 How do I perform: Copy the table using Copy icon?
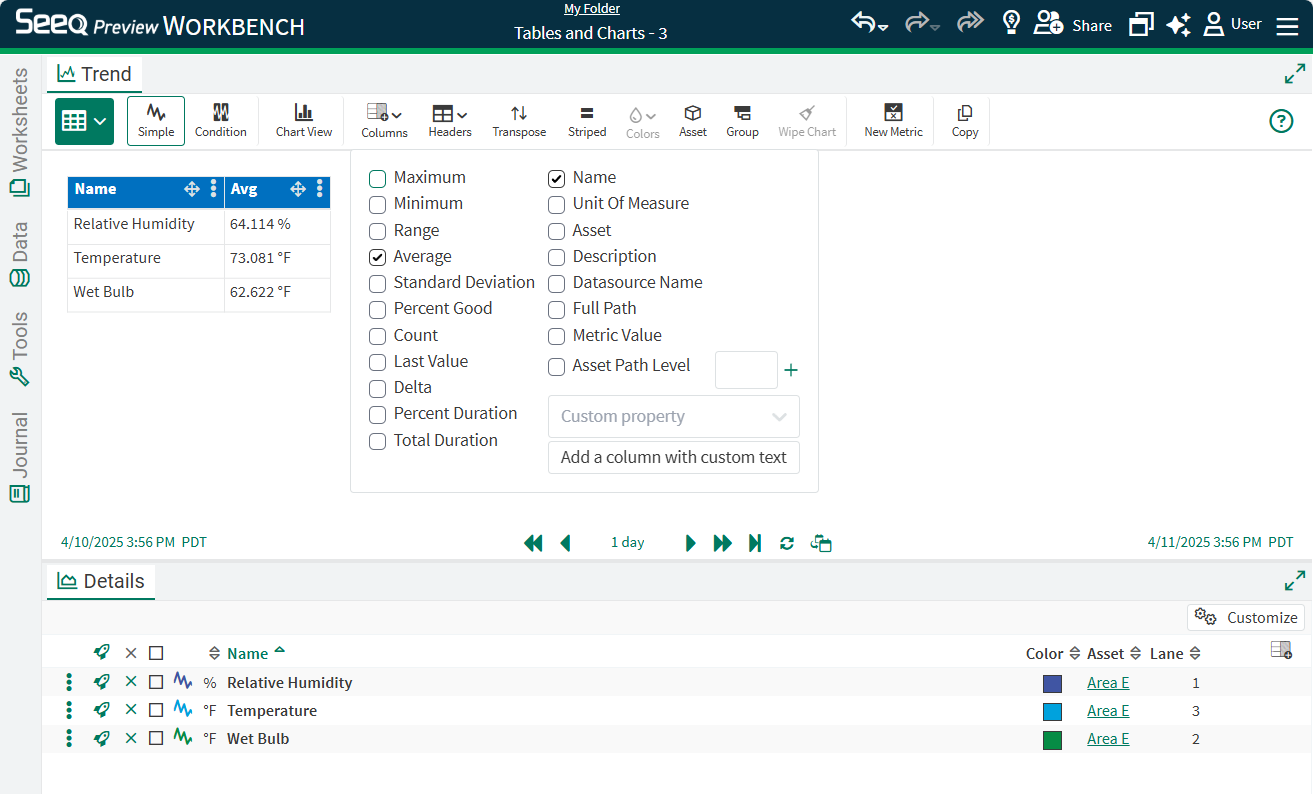click(x=965, y=120)
